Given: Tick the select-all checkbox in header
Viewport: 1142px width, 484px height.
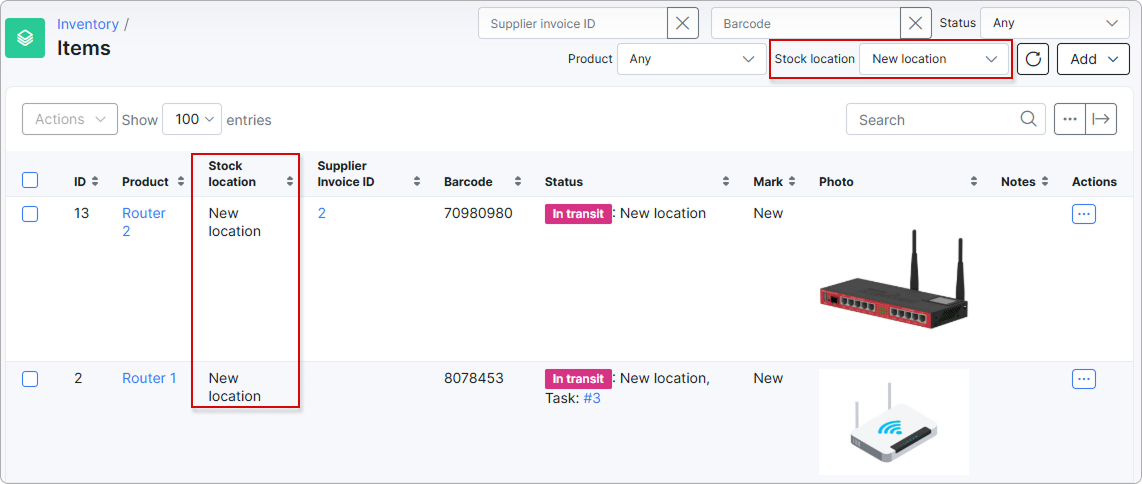Looking at the screenshot, I should (x=30, y=180).
